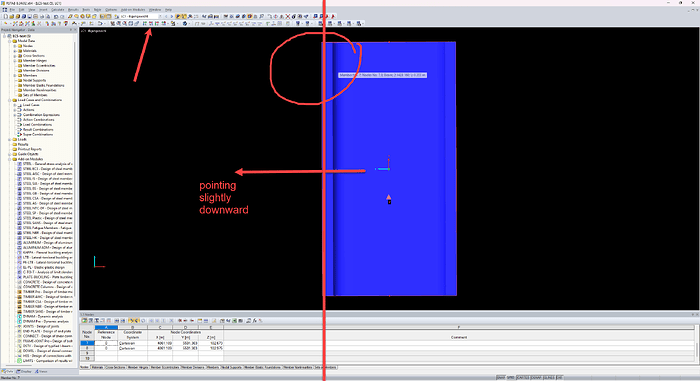The width and height of the screenshot is (700, 381).
Task: Switch to navigator Views tab
Action: coord(41,372)
